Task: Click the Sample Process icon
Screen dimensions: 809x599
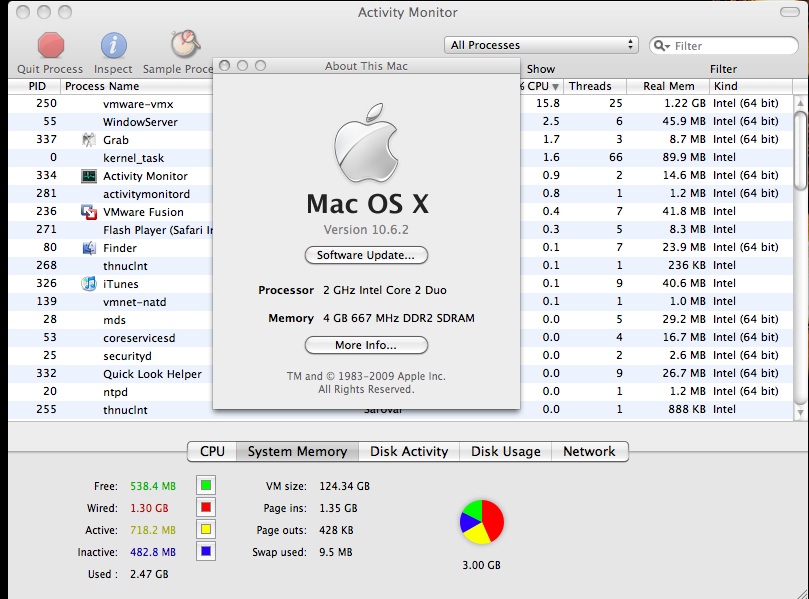Action: tap(185, 44)
